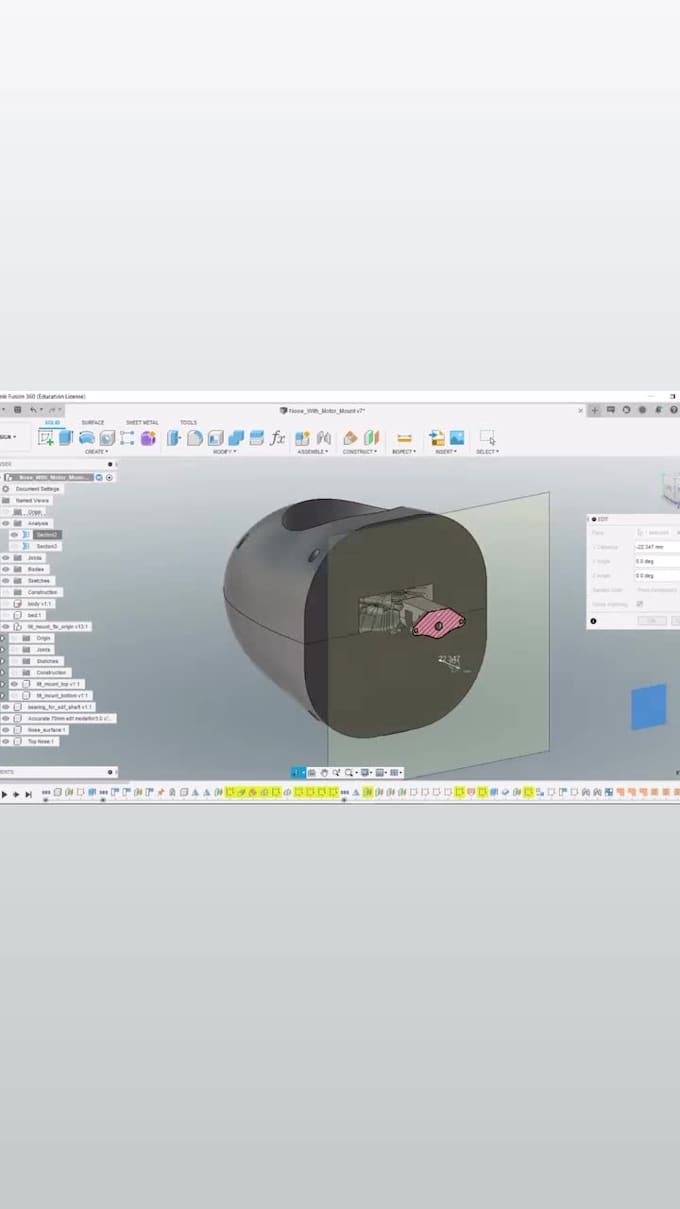
Task: Select the Offset Plane tool
Action: tap(350, 437)
